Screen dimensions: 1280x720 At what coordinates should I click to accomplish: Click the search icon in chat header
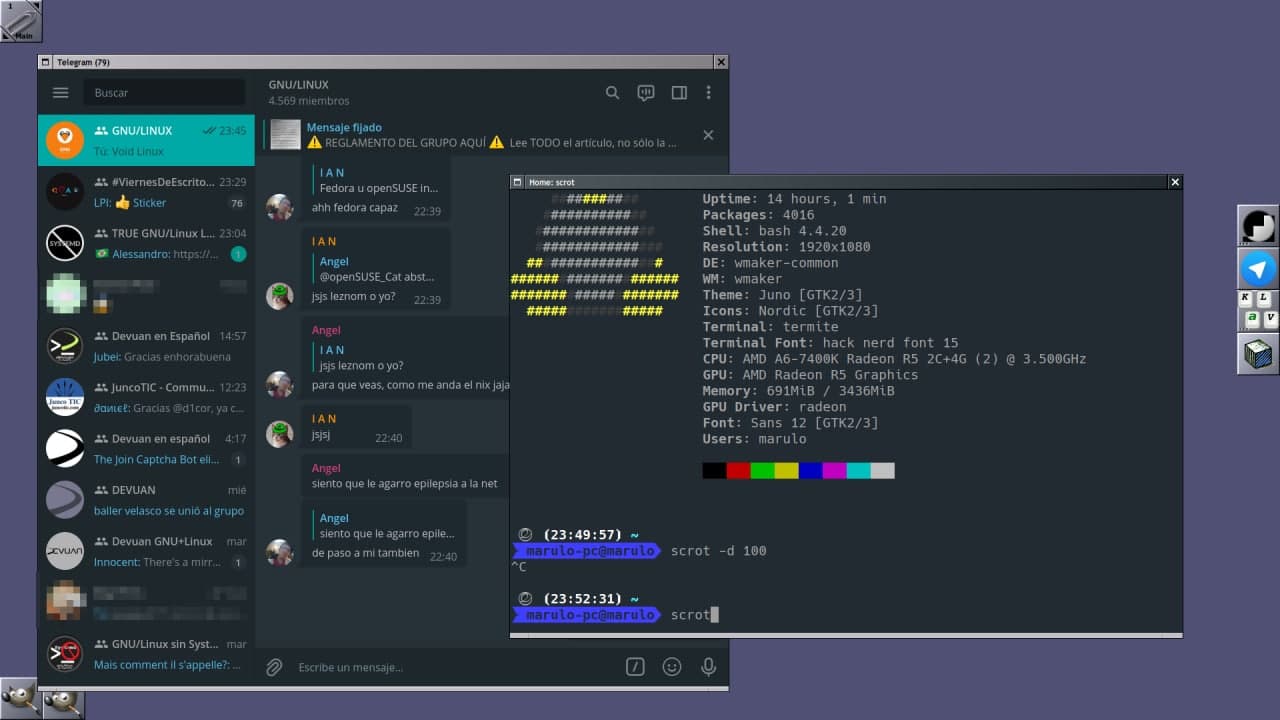612,93
